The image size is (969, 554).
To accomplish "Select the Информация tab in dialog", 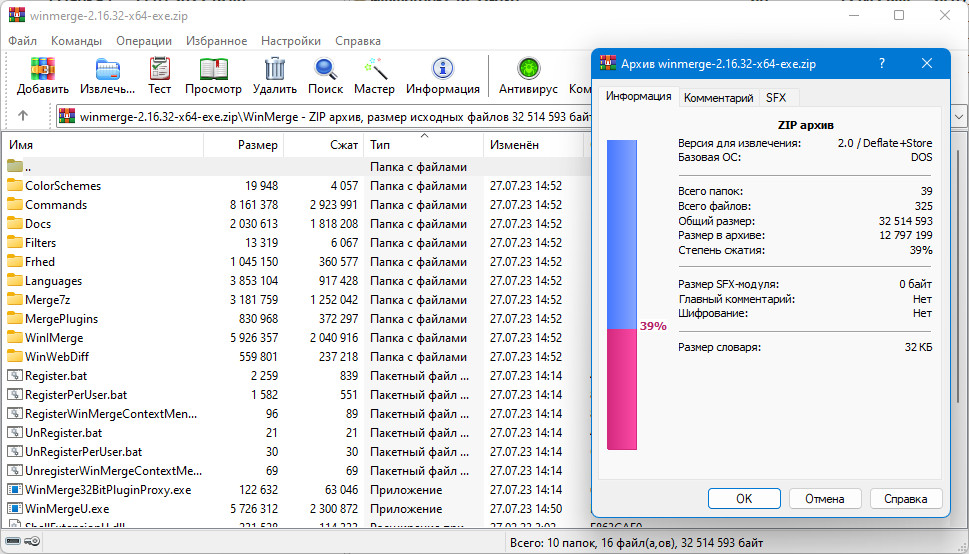I will pos(638,96).
